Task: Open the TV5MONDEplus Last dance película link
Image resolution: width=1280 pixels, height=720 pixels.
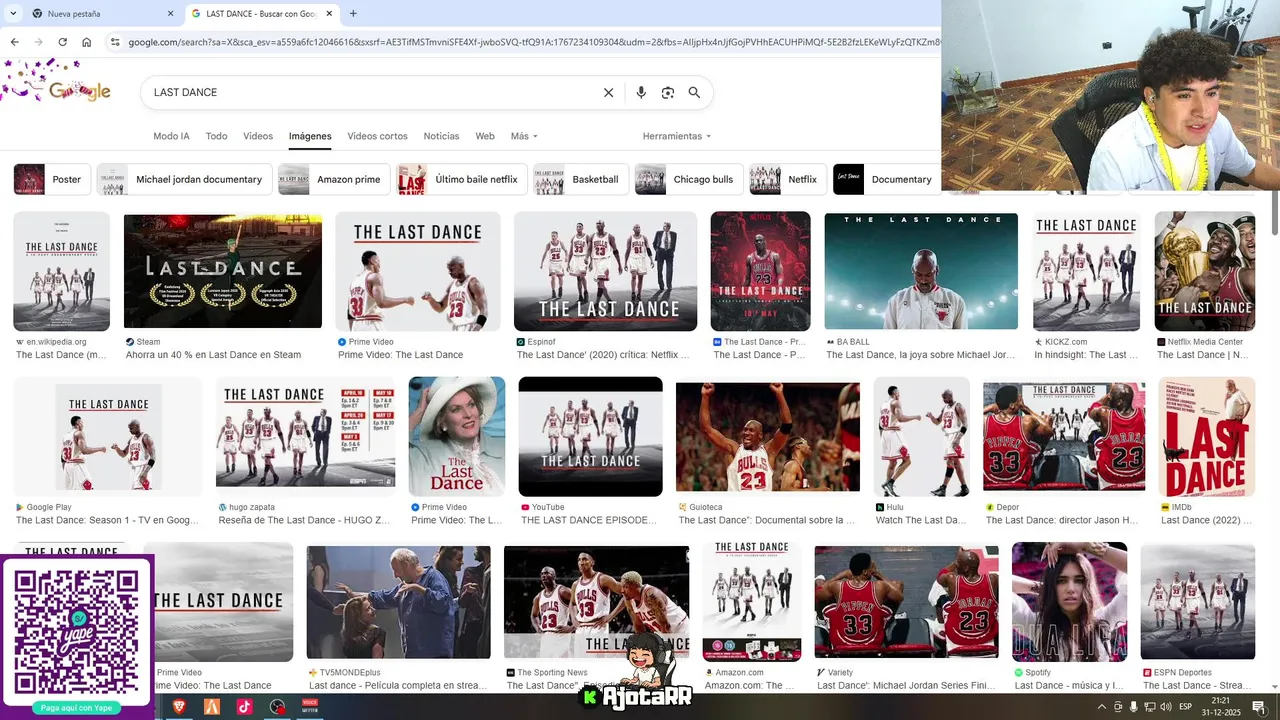Action: pyautogui.click(x=399, y=685)
